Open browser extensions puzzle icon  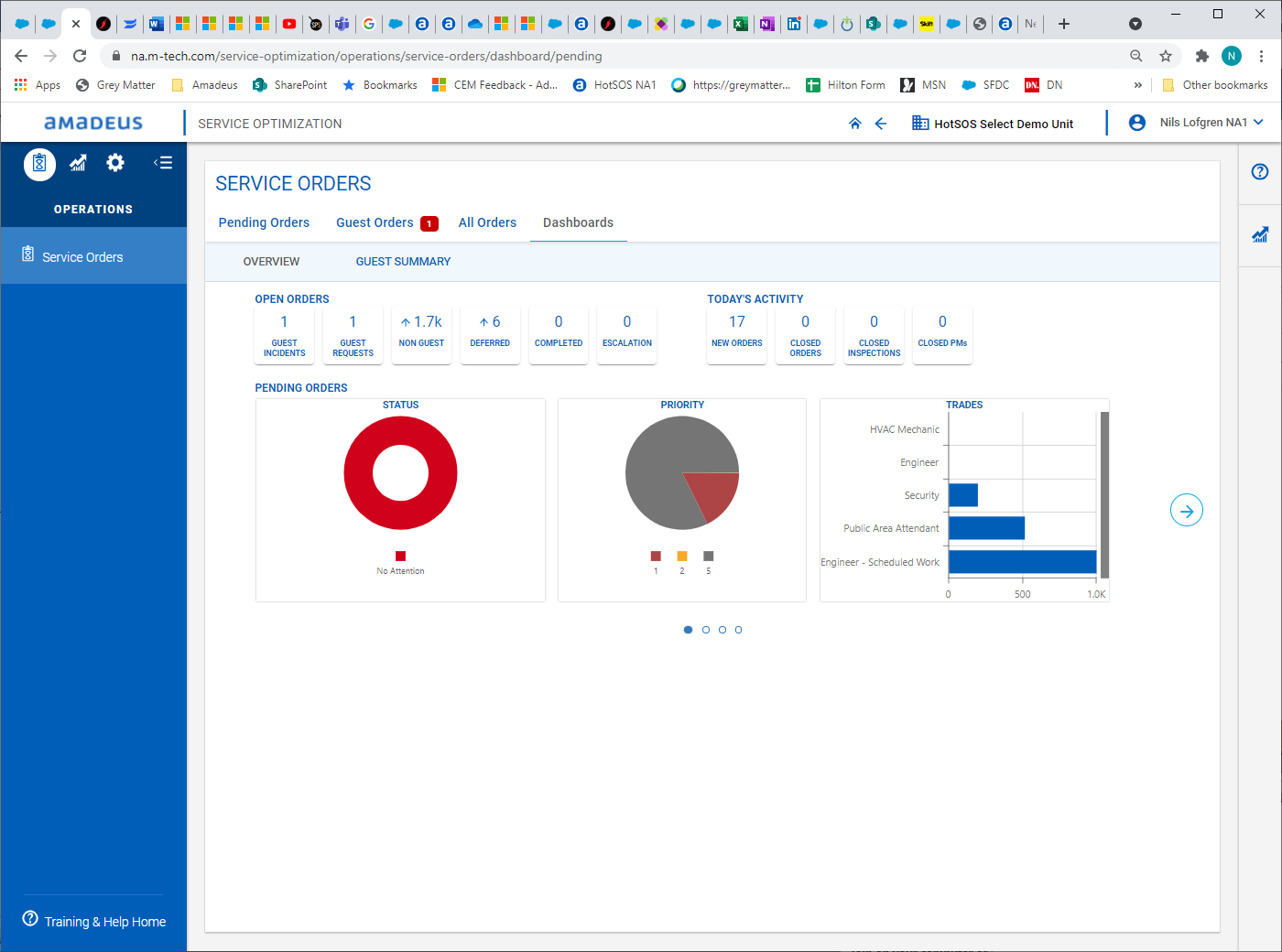point(1202,56)
